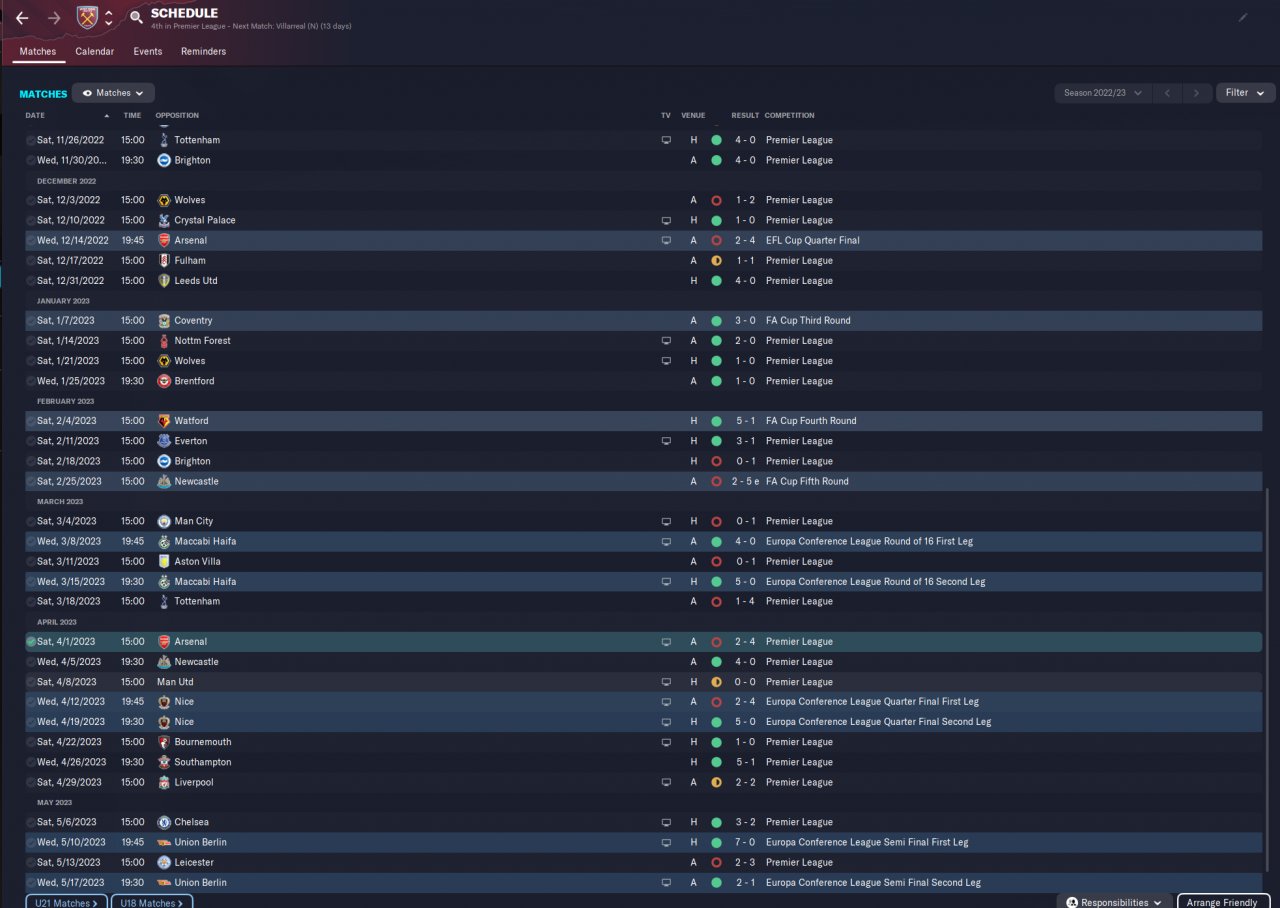
Task: Open the West Ham club badge
Action: pos(87,17)
